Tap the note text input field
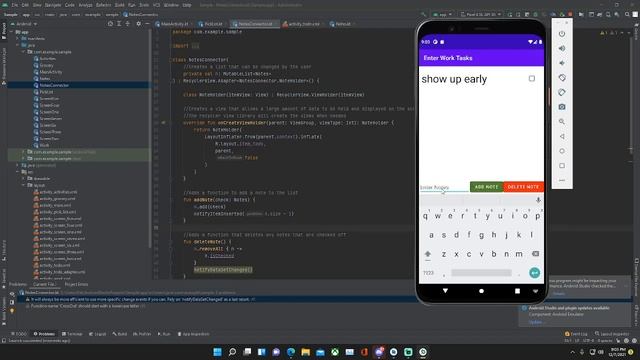Image resolution: width=640 pixels, height=360 pixels. [x=444, y=187]
